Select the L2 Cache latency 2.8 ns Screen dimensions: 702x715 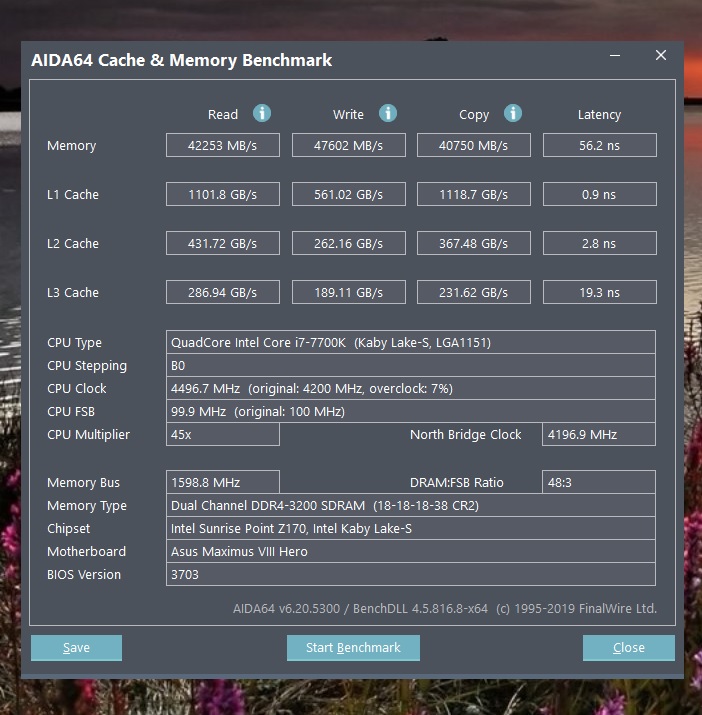pyautogui.click(x=599, y=243)
